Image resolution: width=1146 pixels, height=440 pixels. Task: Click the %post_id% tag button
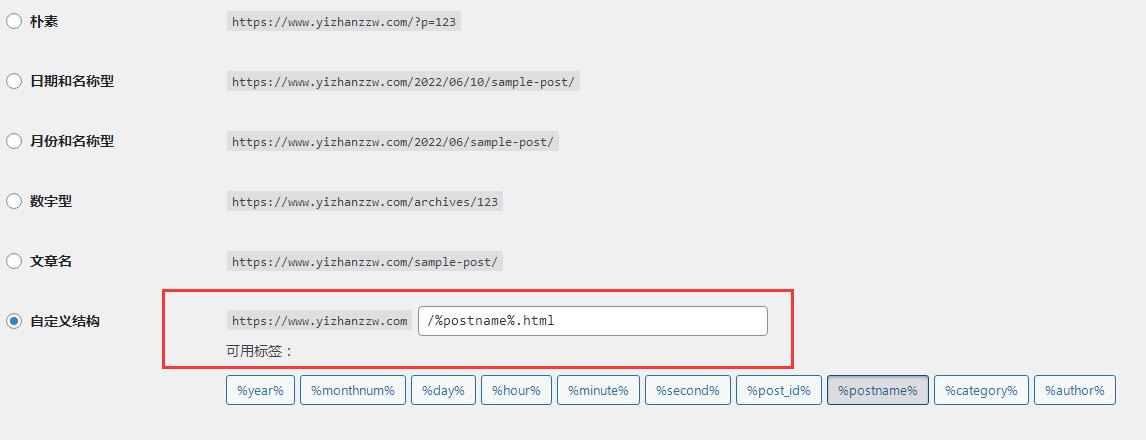point(779,390)
